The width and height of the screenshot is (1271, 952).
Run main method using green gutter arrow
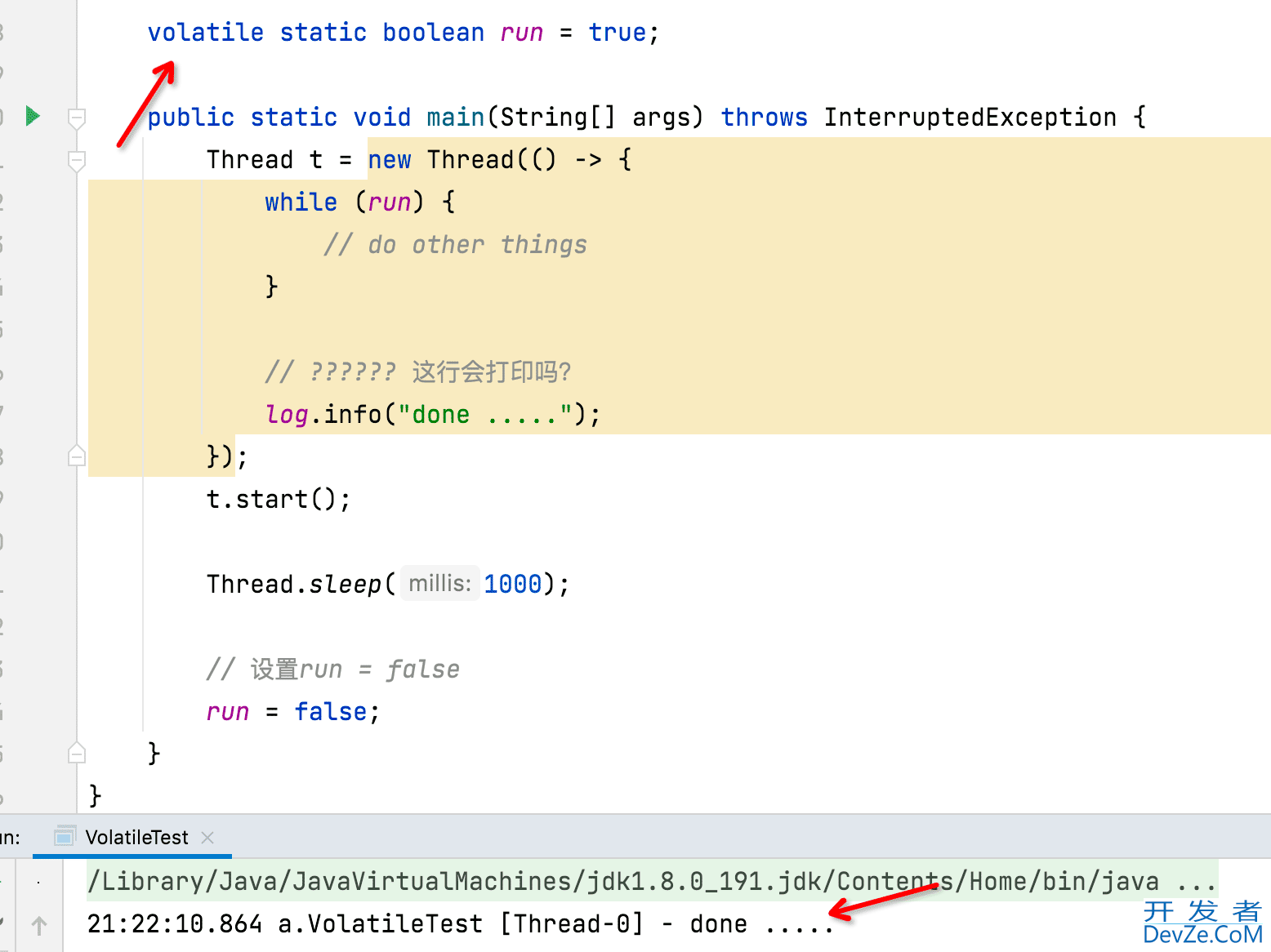[33, 116]
